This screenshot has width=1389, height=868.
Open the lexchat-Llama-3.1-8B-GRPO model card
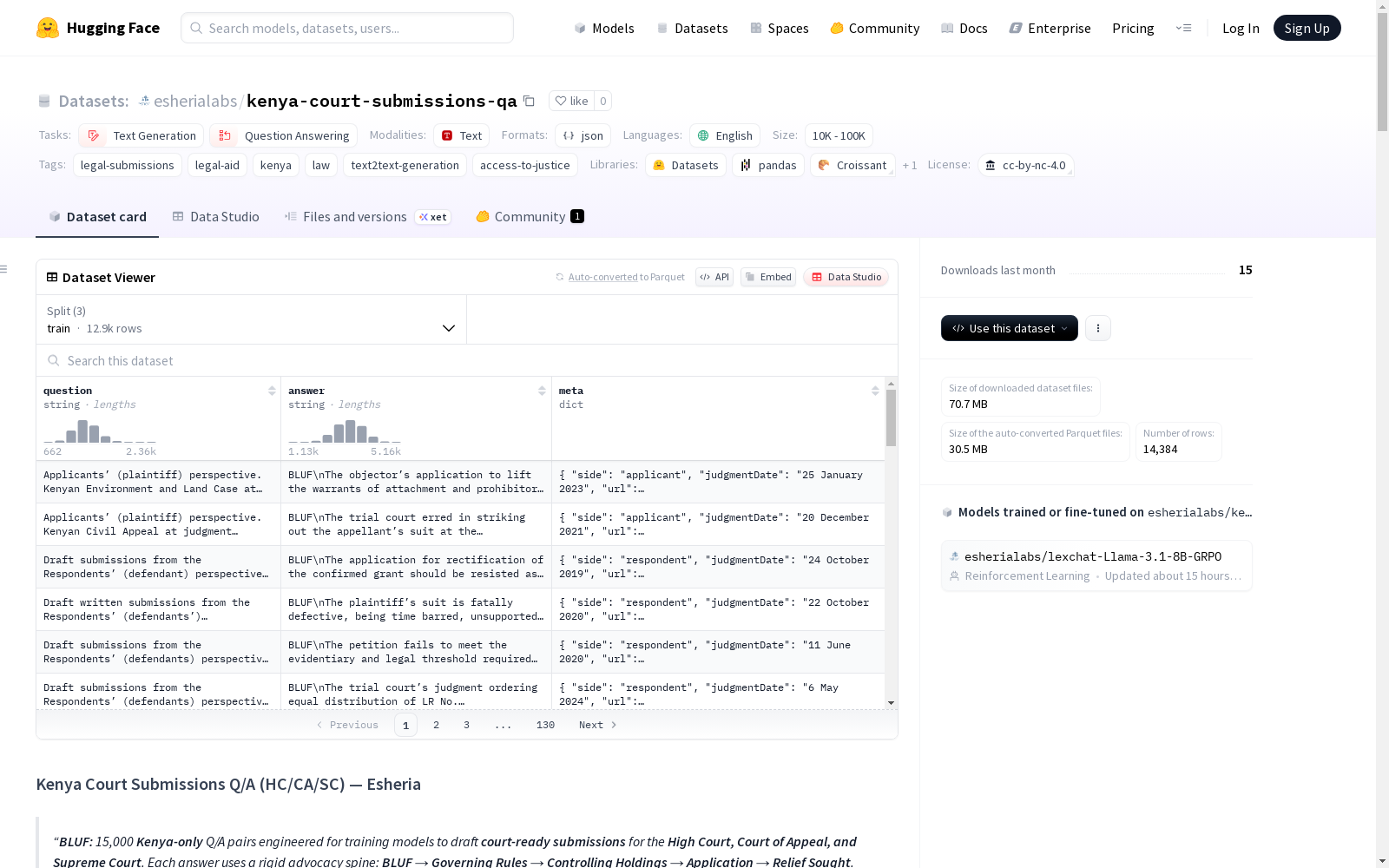(1096, 566)
